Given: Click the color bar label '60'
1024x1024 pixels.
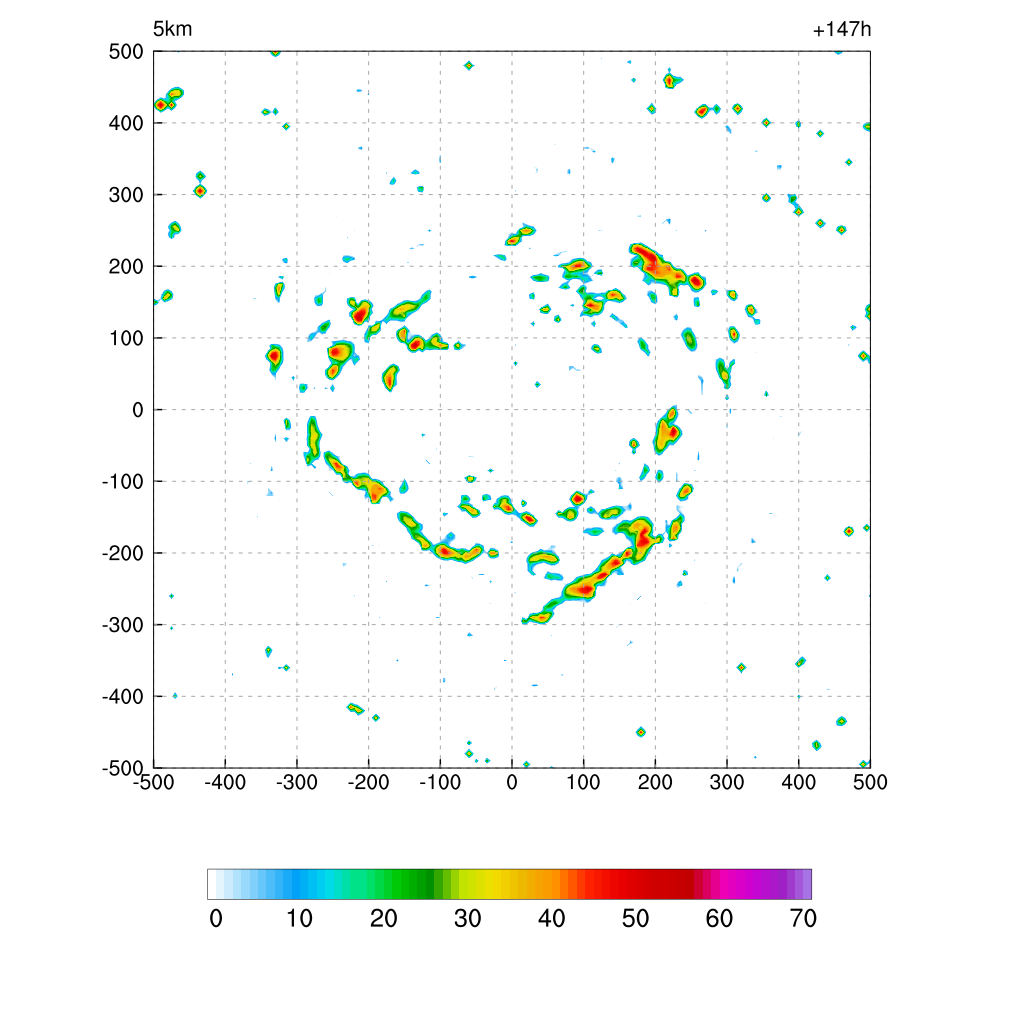Looking at the screenshot, I should (x=719, y=919).
